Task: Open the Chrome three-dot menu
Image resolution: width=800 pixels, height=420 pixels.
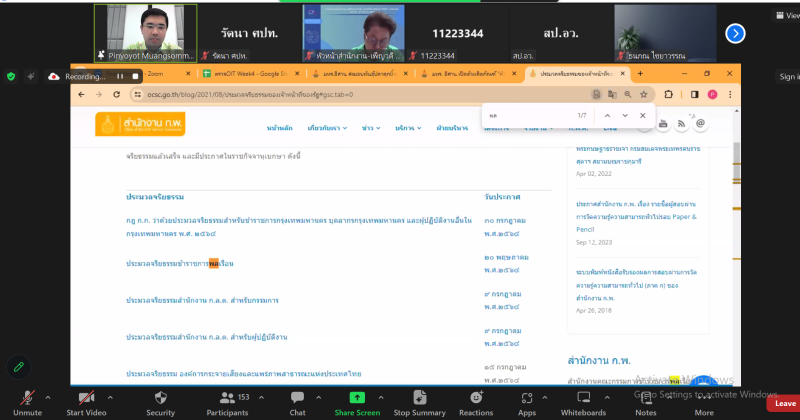Action: pyautogui.click(x=730, y=94)
